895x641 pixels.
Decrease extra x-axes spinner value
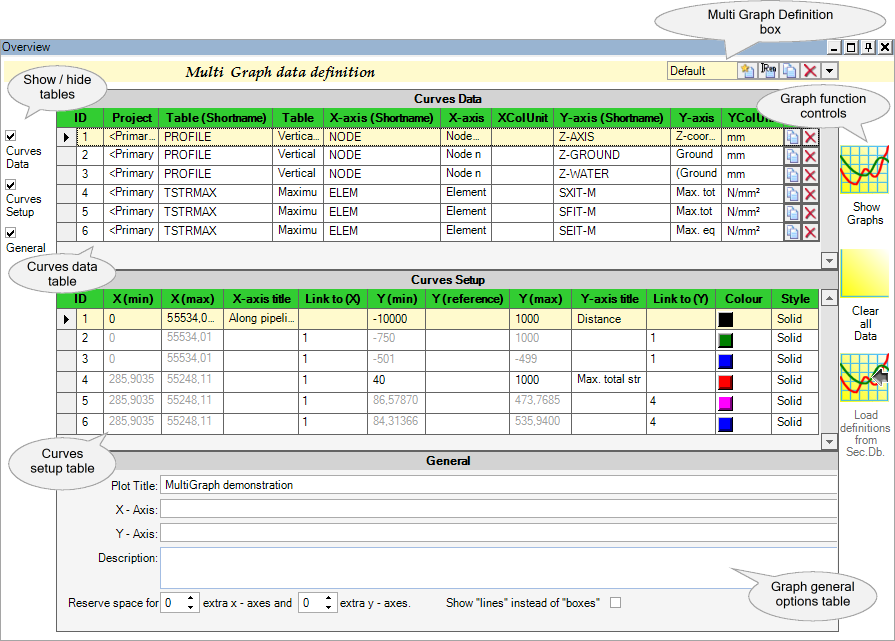click(x=191, y=607)
